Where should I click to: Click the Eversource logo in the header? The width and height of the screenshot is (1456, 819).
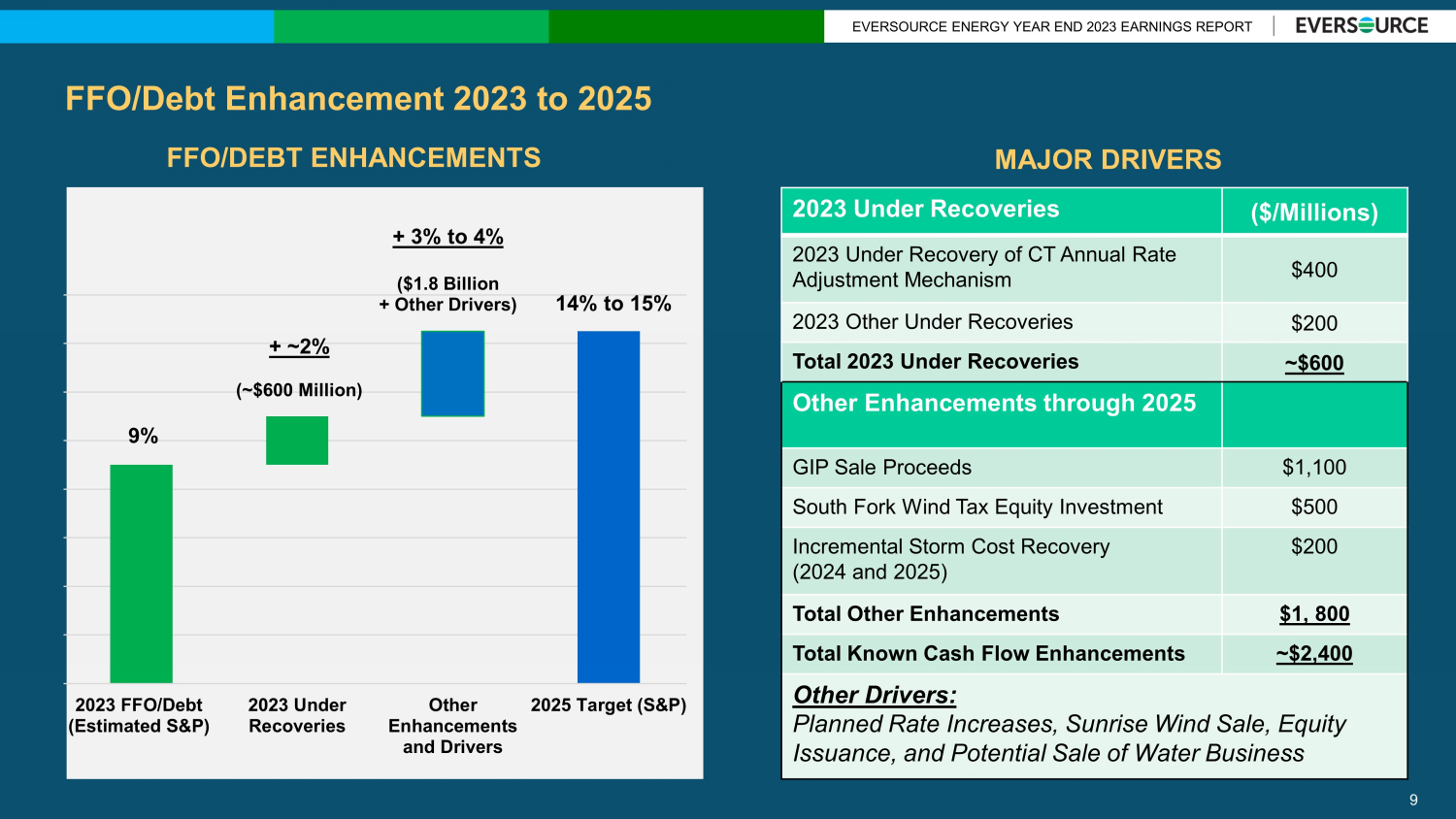1361,26
